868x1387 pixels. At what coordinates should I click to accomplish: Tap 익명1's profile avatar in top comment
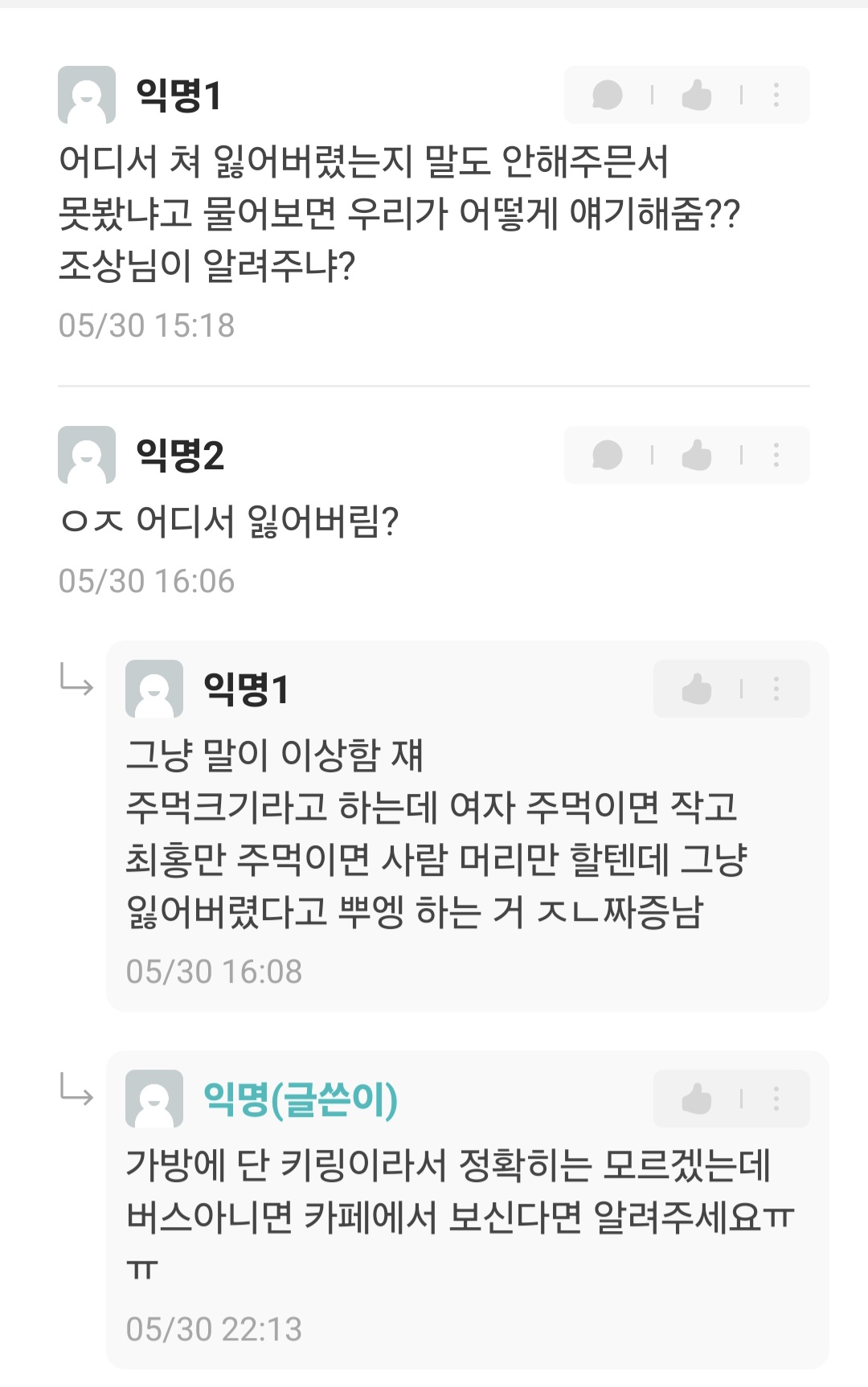87,95
